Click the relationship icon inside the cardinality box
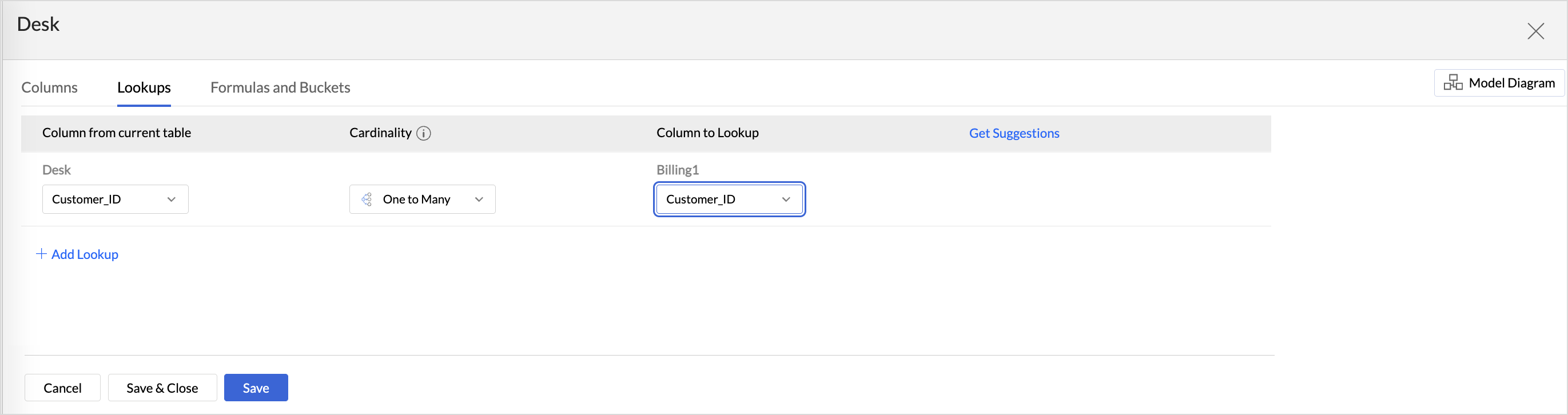The width and height of the screenshot is (1568, 415). pyautogui.click(x=367, y=199)
